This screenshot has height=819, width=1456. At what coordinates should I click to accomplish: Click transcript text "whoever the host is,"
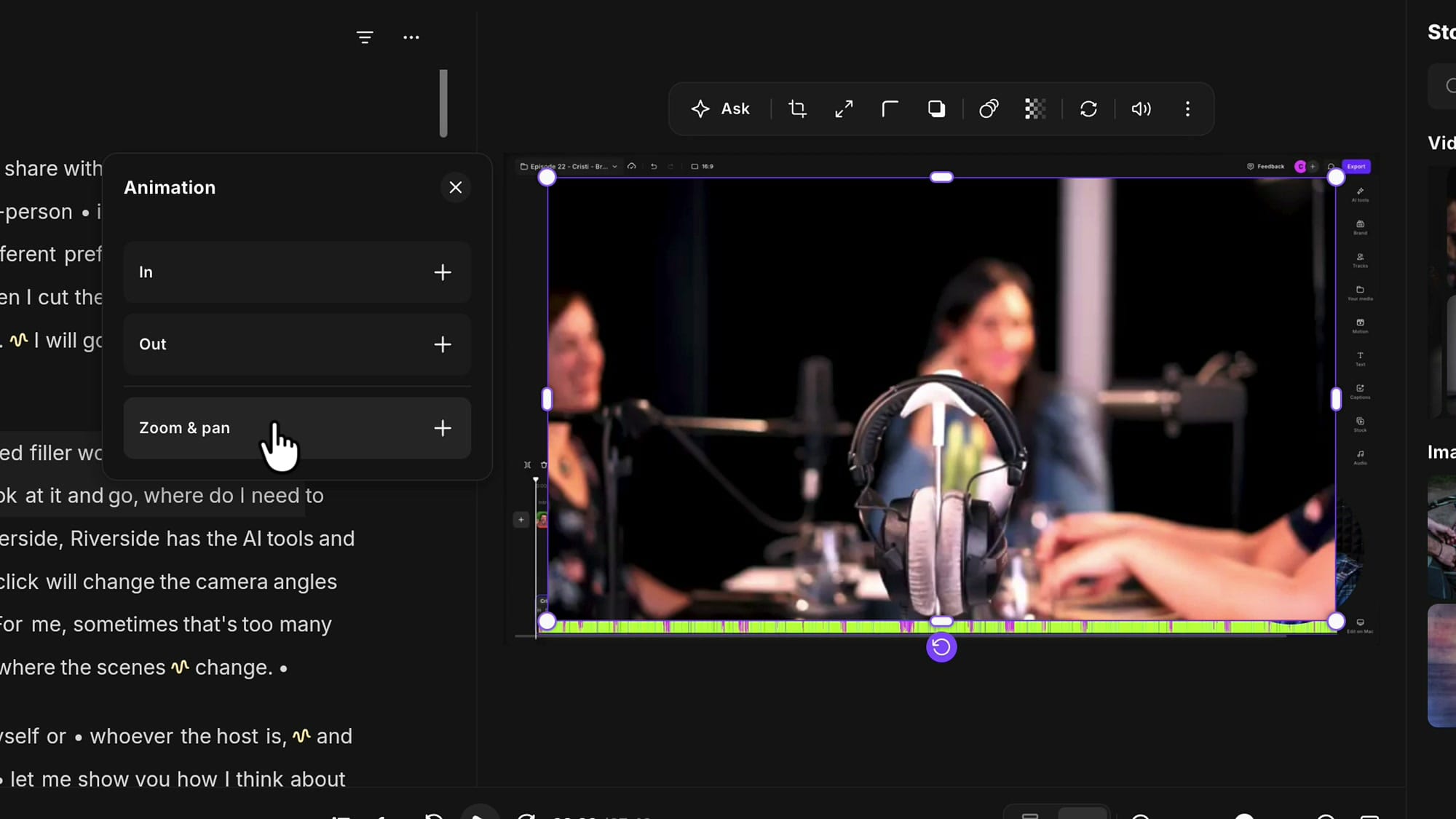pos(188,736)
